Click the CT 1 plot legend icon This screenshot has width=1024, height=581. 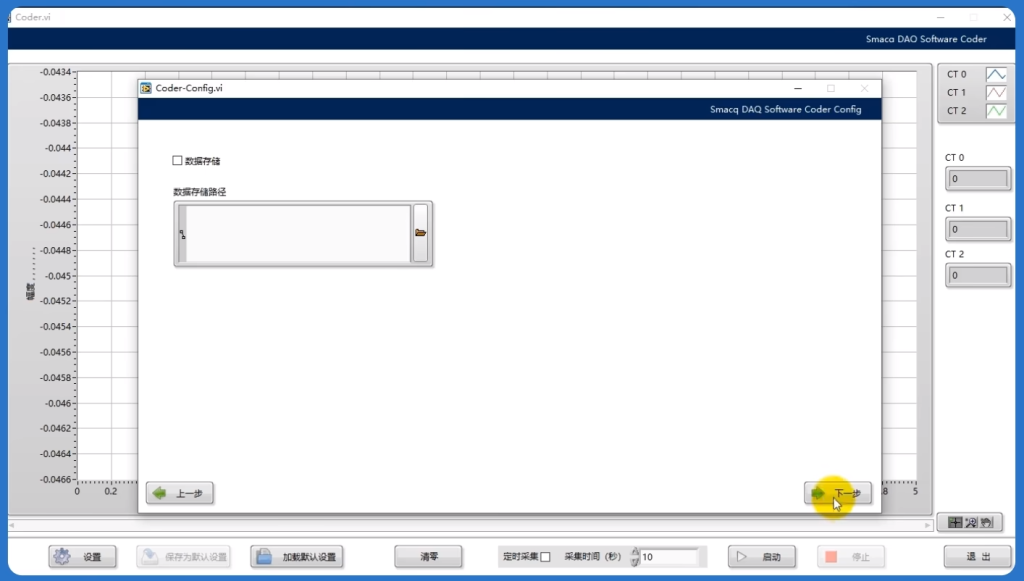[996, 93]
